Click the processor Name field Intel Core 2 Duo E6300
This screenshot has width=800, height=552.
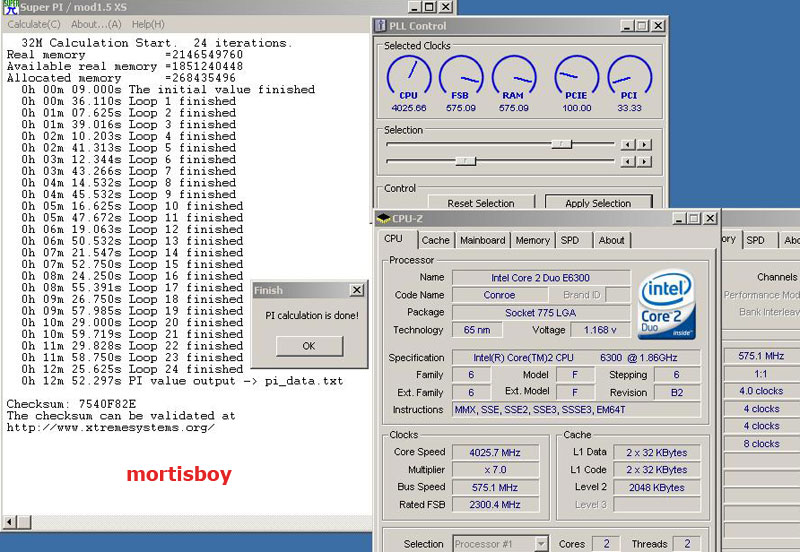541,278
